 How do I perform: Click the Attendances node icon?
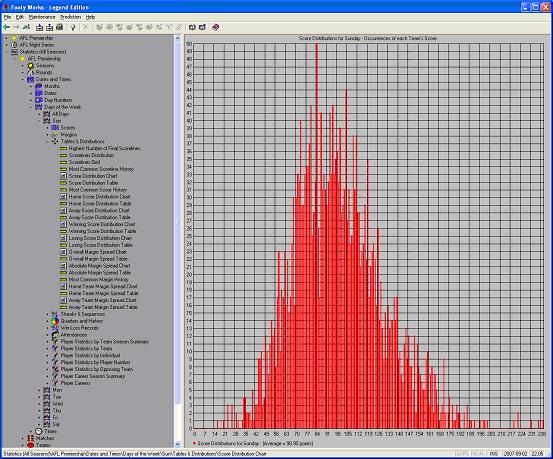pos(55,335)
